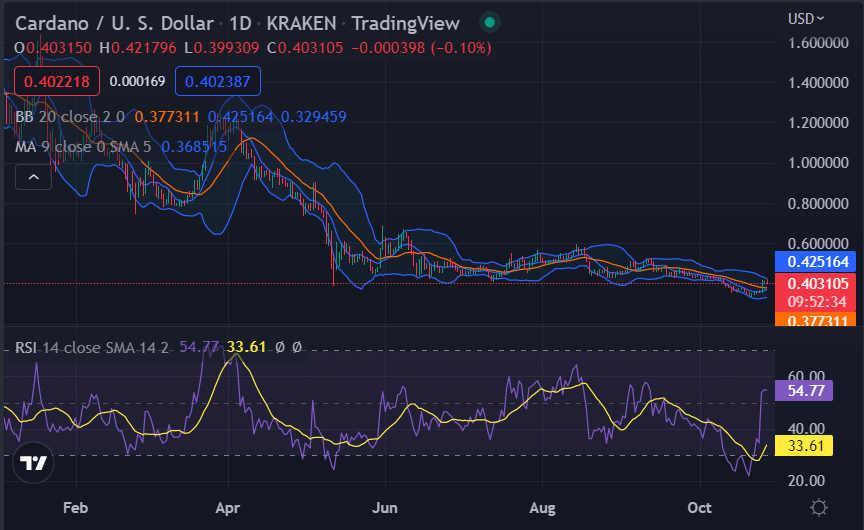Collapse the indicator legend with the chevron button

click(34, 177)
